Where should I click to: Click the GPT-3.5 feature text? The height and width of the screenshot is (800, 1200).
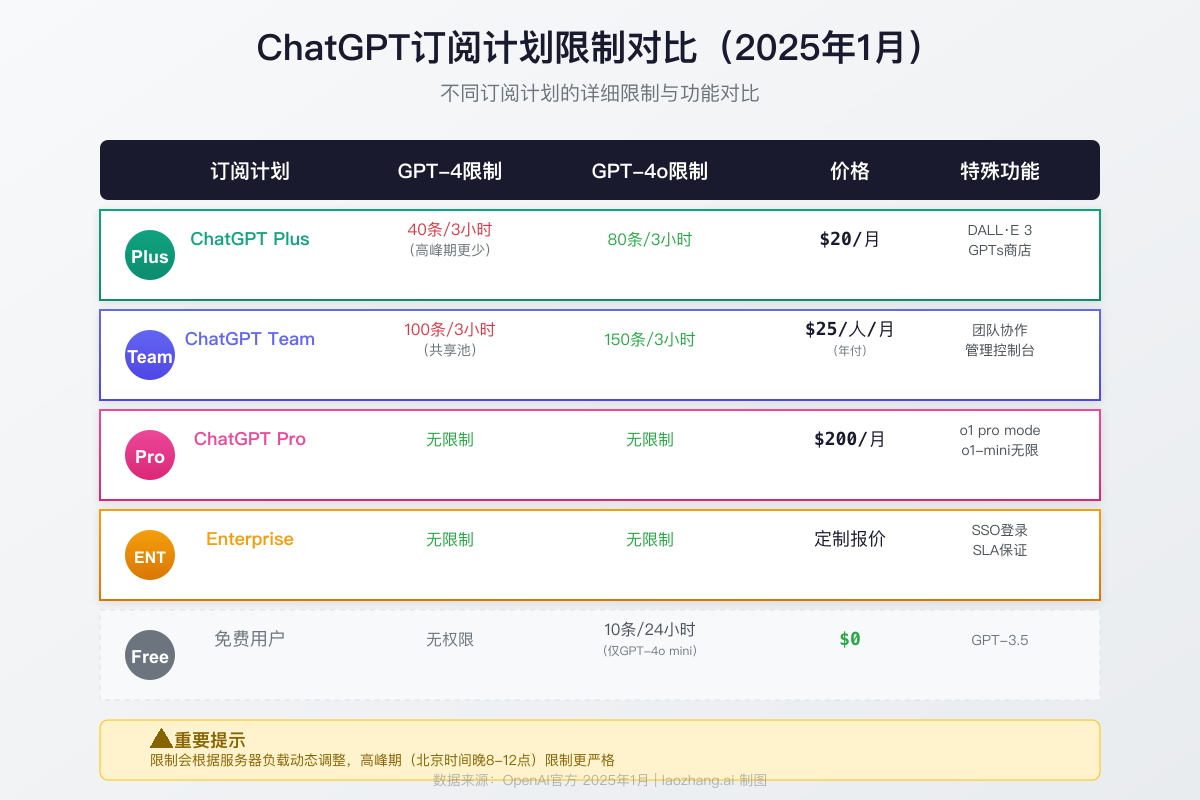(x=1000, y=640)
